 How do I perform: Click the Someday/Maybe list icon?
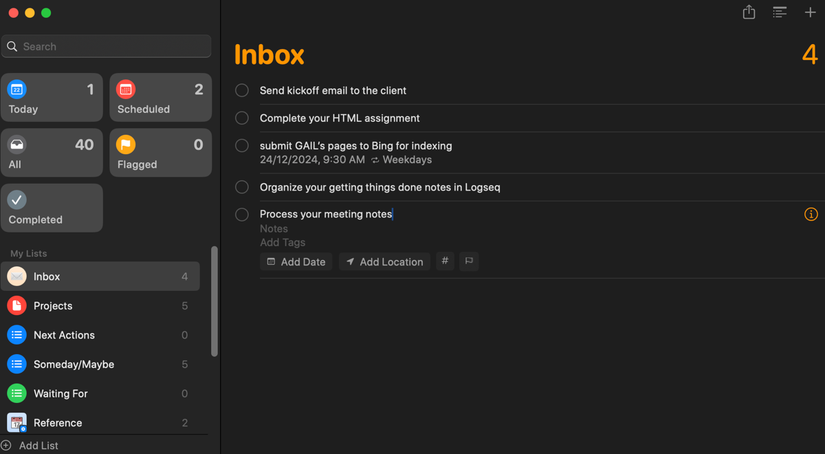(x=17, y=364)
